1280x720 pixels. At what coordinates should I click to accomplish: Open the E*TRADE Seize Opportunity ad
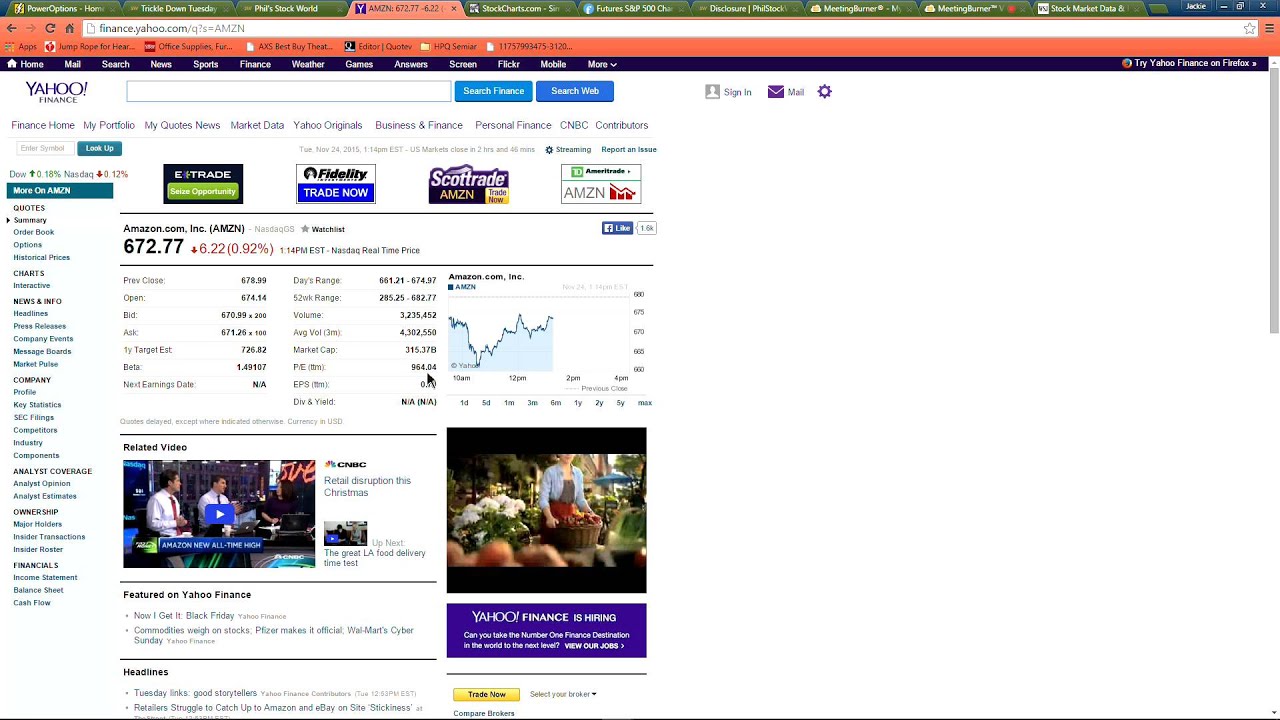click(203, 184)
